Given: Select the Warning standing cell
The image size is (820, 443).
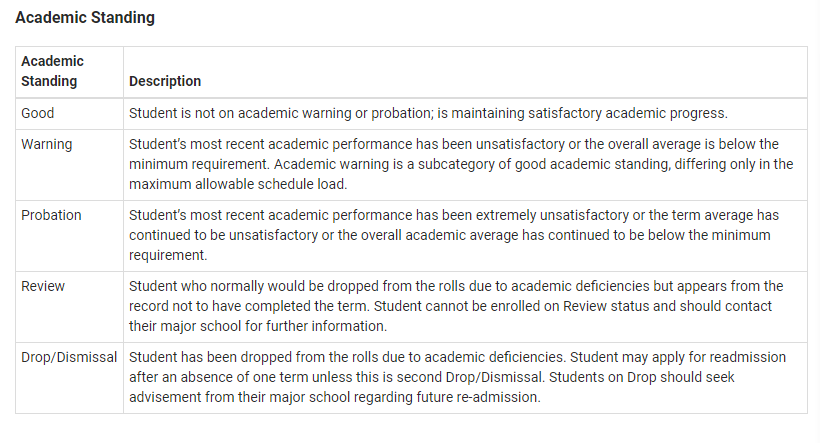Looking at the screenshot, I should point(47,144).
